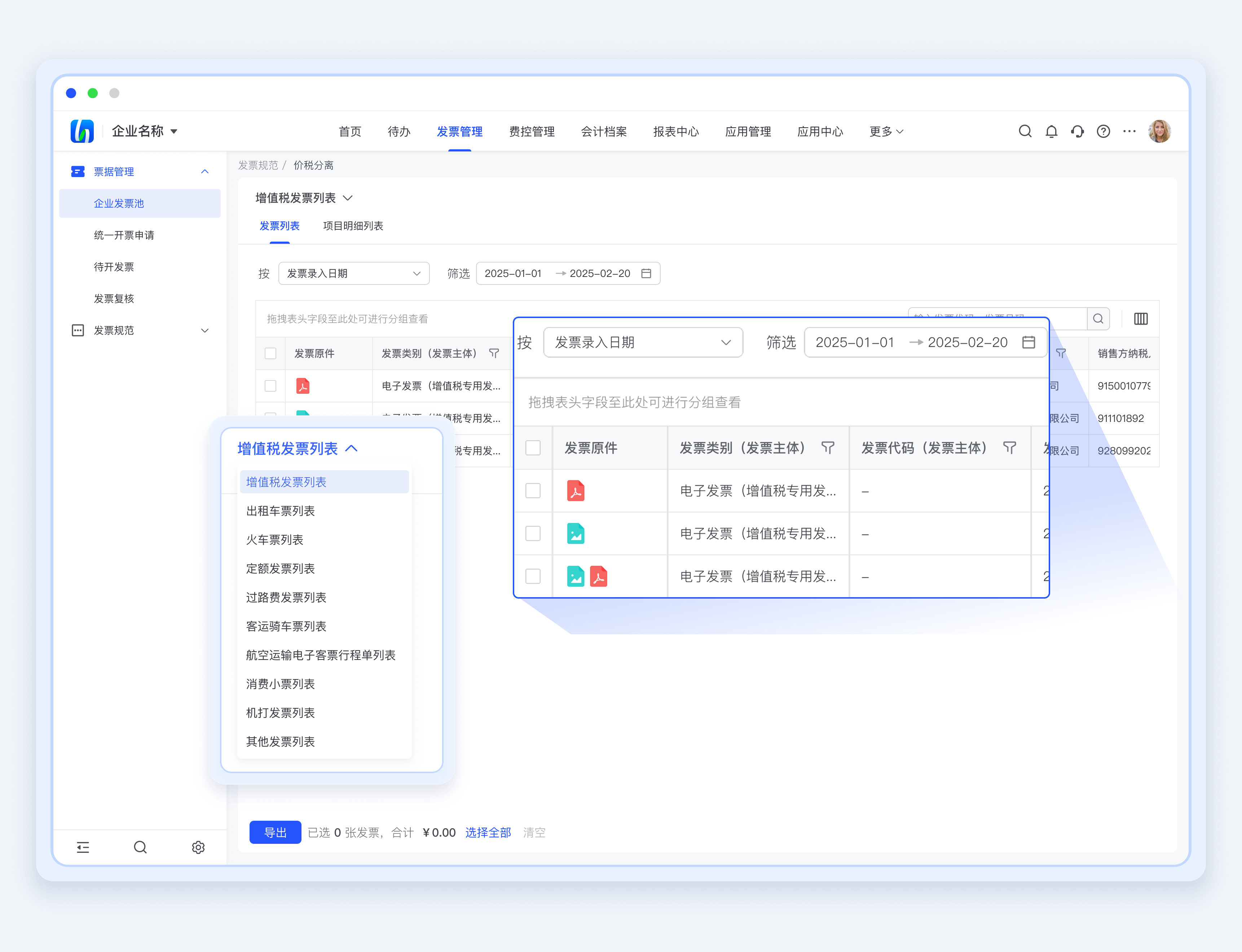This screenshot has width=1242, height=952.
Task: Click the 导出 export button
Action: point(275,832)
